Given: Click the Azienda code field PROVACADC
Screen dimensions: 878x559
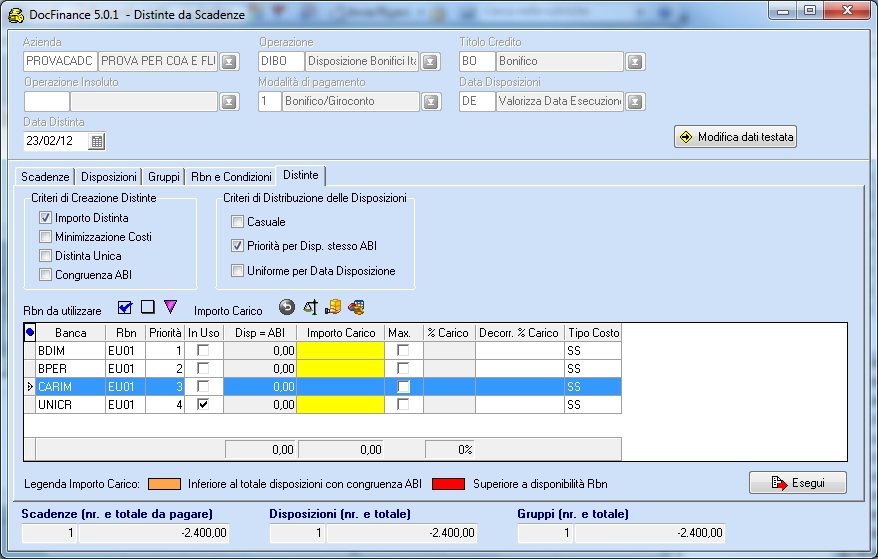Looking at the screenshot, I should click(59, 61).
